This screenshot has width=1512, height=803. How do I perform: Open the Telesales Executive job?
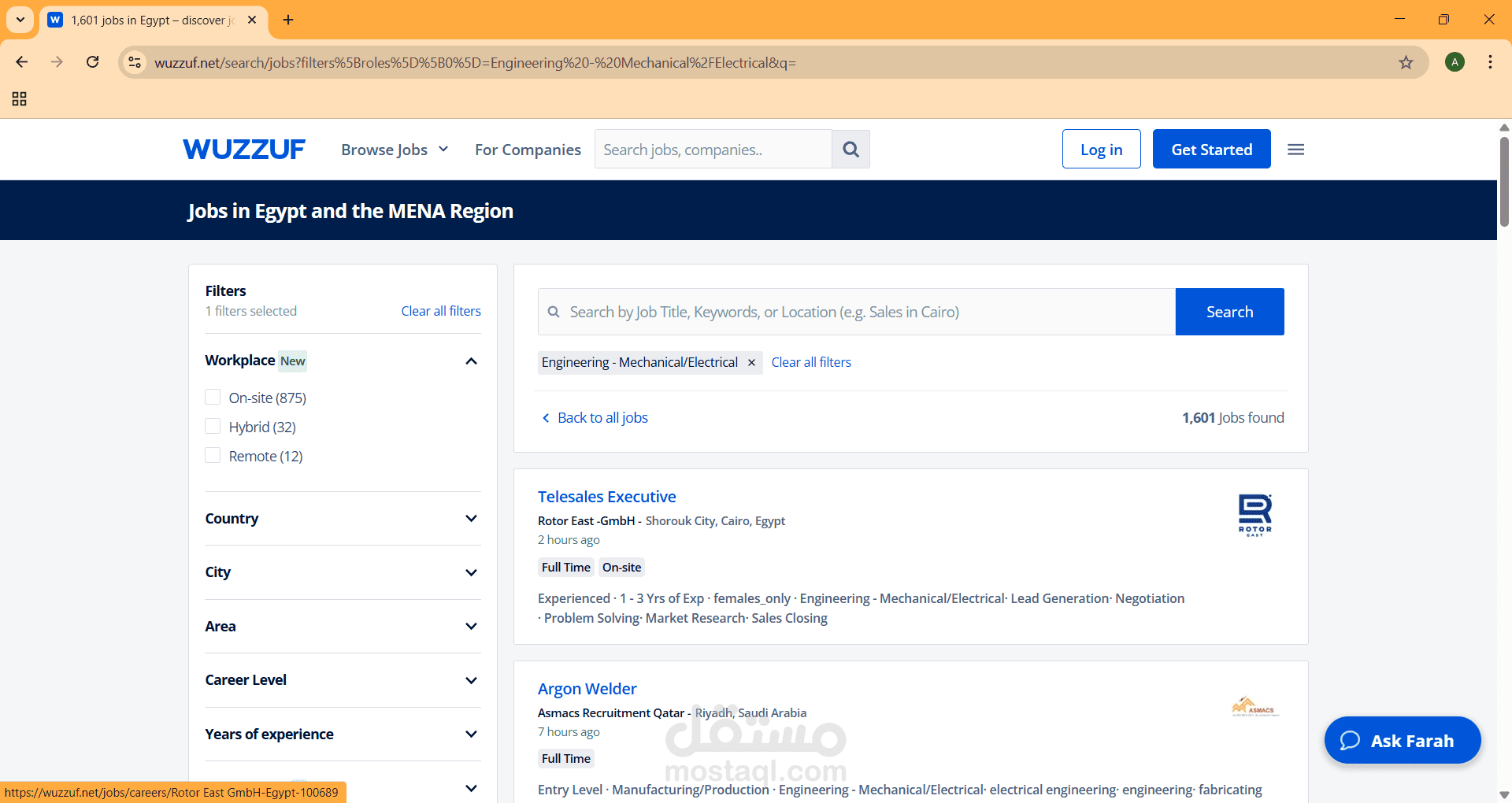[x=606, y=497]
